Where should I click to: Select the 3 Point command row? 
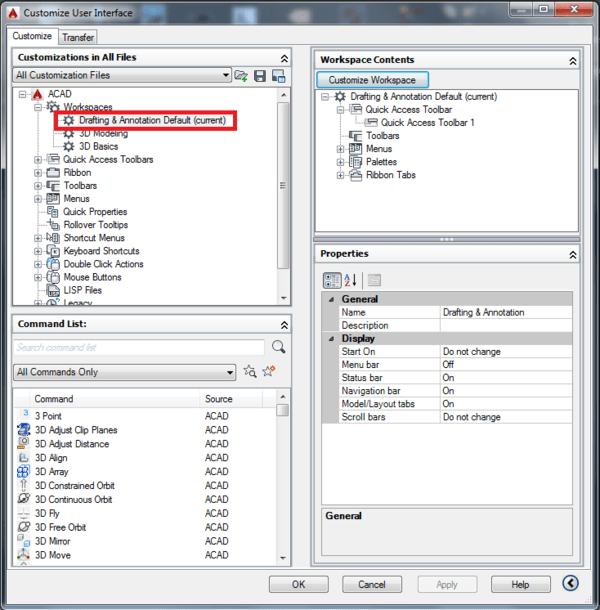[x=145, y=416]
